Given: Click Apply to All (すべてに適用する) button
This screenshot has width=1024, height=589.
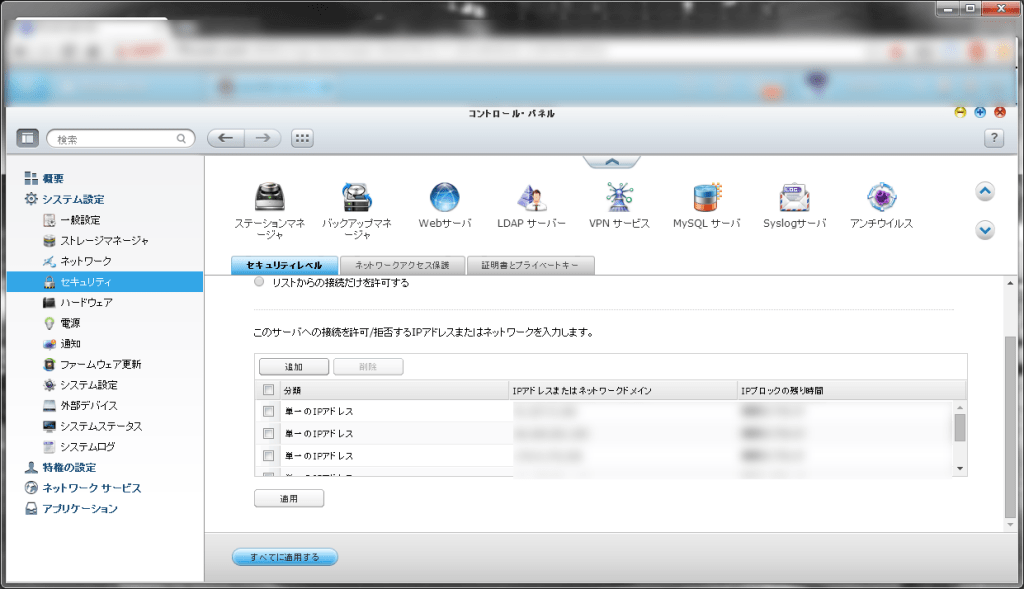Looking at the screenshot, I should point(285,557).
